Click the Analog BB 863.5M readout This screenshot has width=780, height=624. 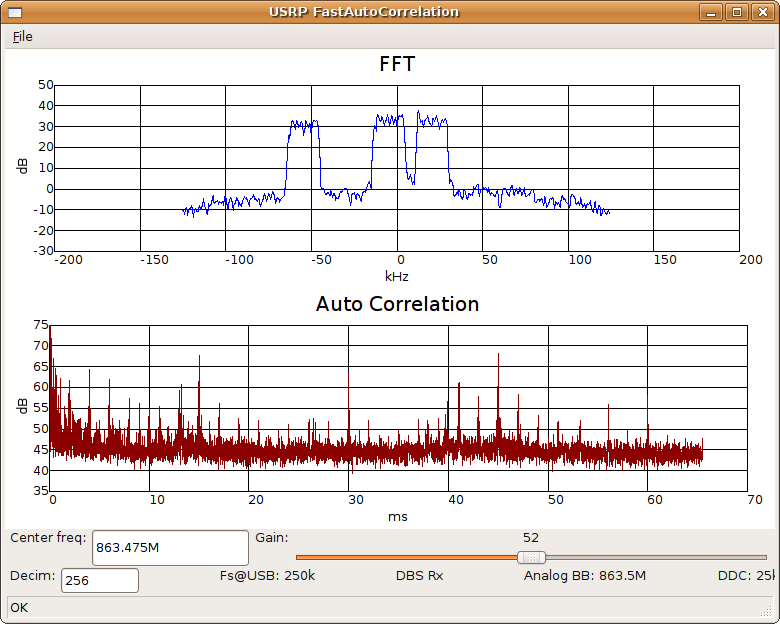[585, 575]
